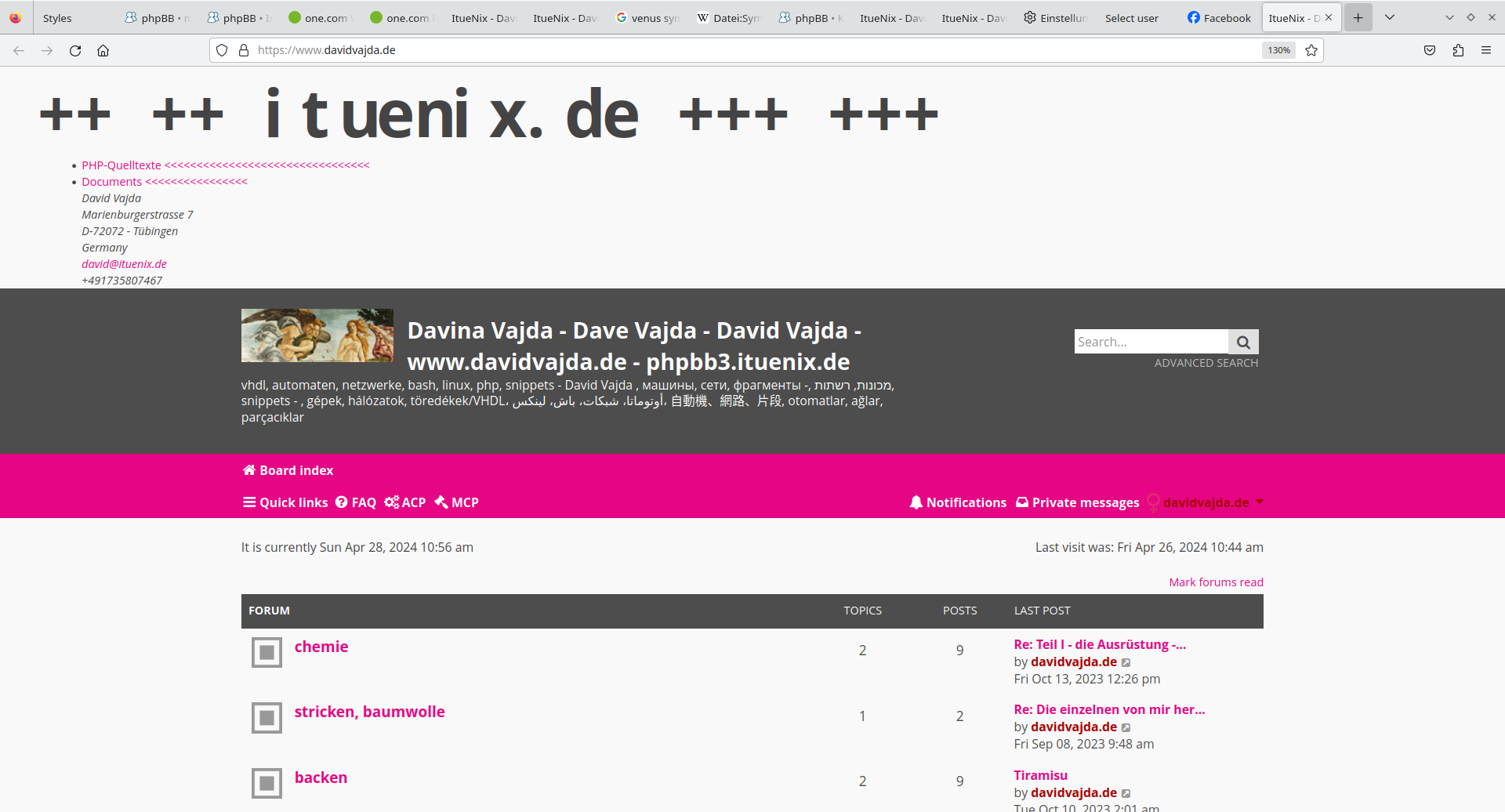Open the Notifications bell menu

click(x=958, y=502)
